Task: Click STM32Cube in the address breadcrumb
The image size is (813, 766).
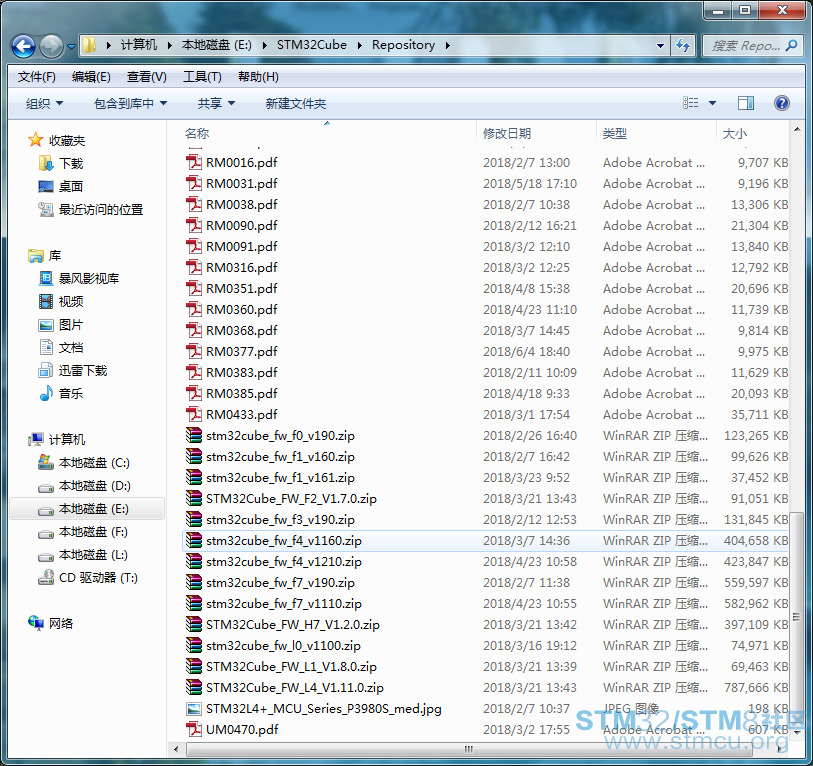Action: (x=312, y=45)
